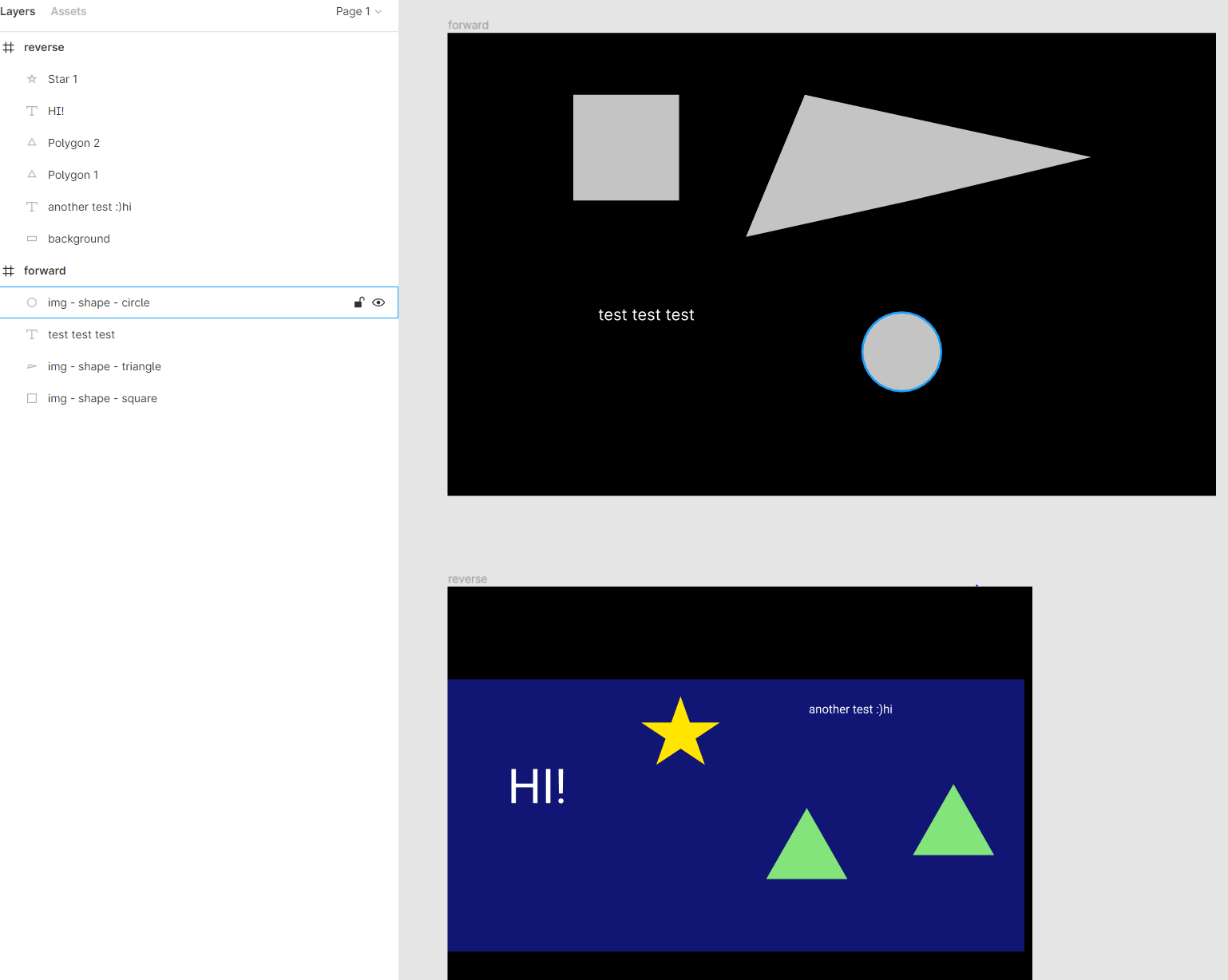Click the text icon beside HI! layer

click(x=31, y=111)
